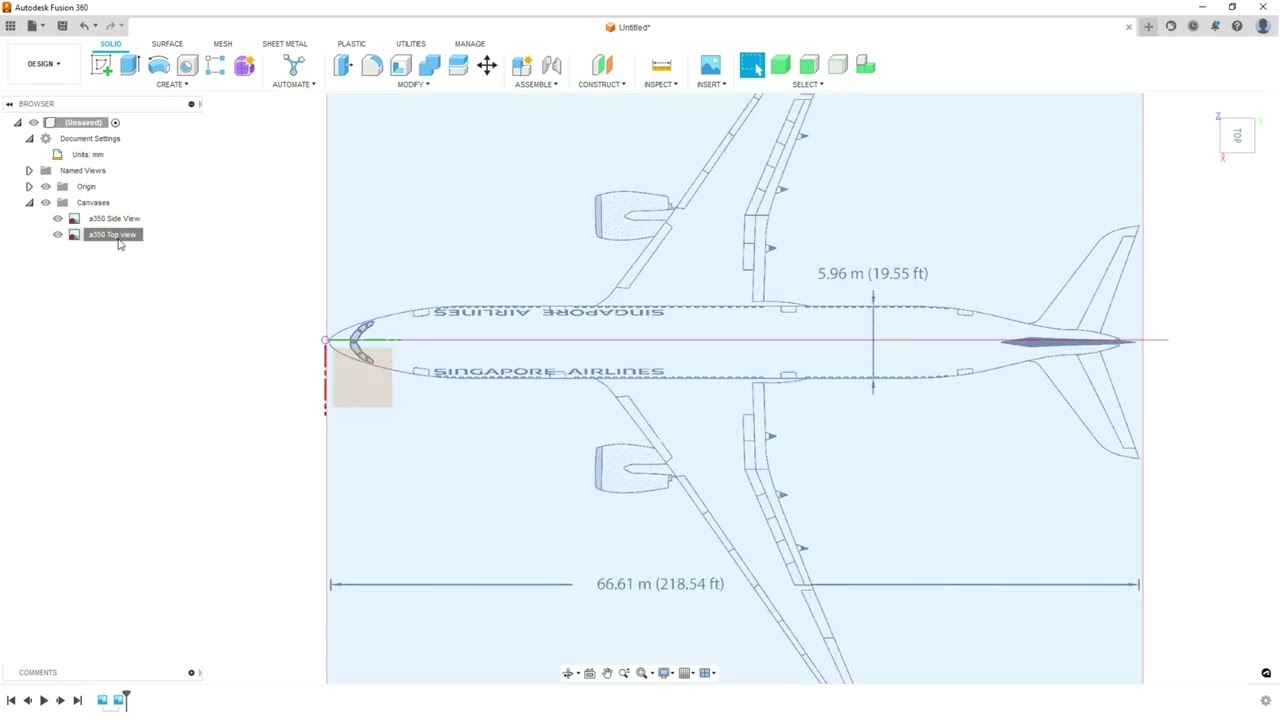Open the SELECT dropdown menu
The height and width of the screenshot is (720, 1280).
pos(808,84)
